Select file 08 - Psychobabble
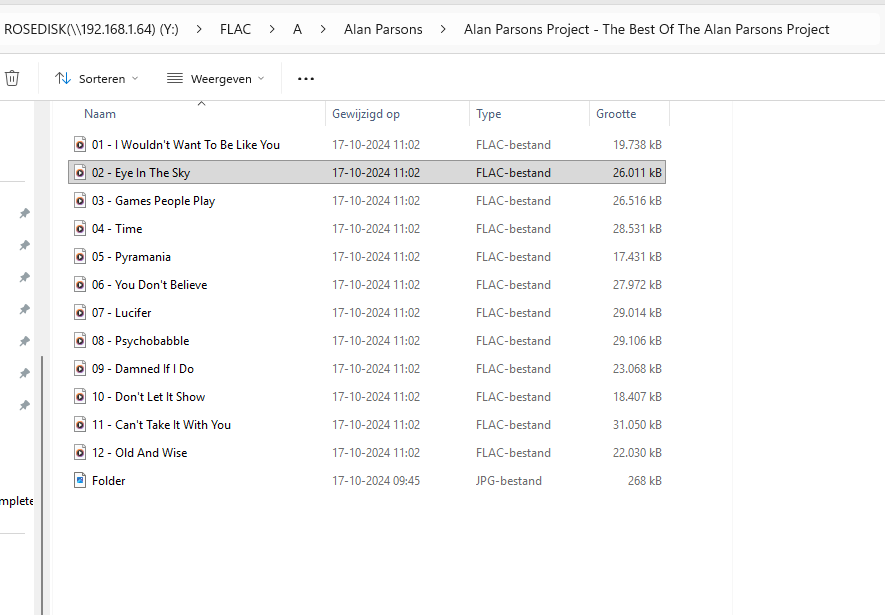The width and height of the screenshot is (885, 615). (x=141, y=341)
